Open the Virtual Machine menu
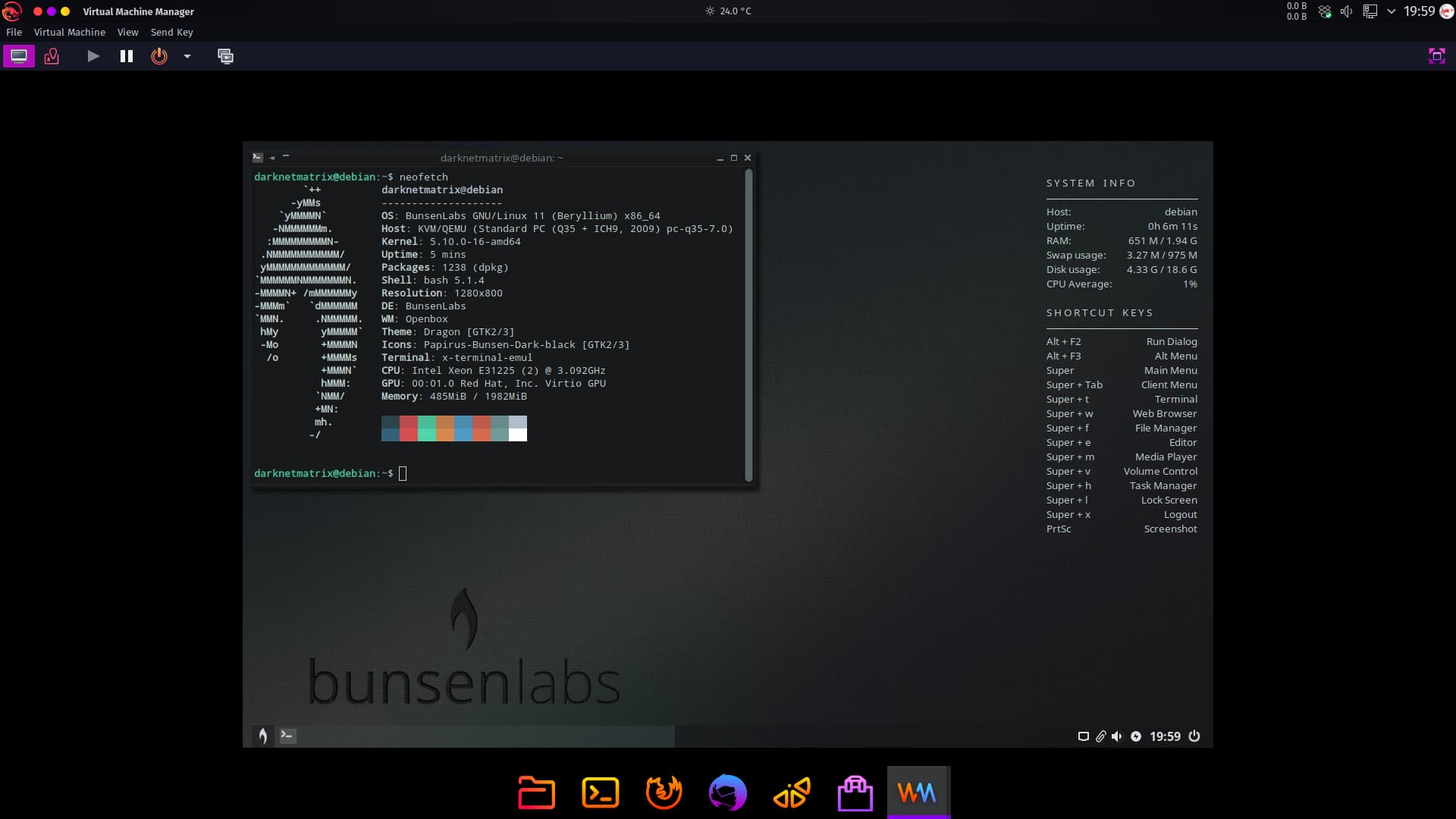This screenshot has width=1456, height=819. click(x=70, y=32)
